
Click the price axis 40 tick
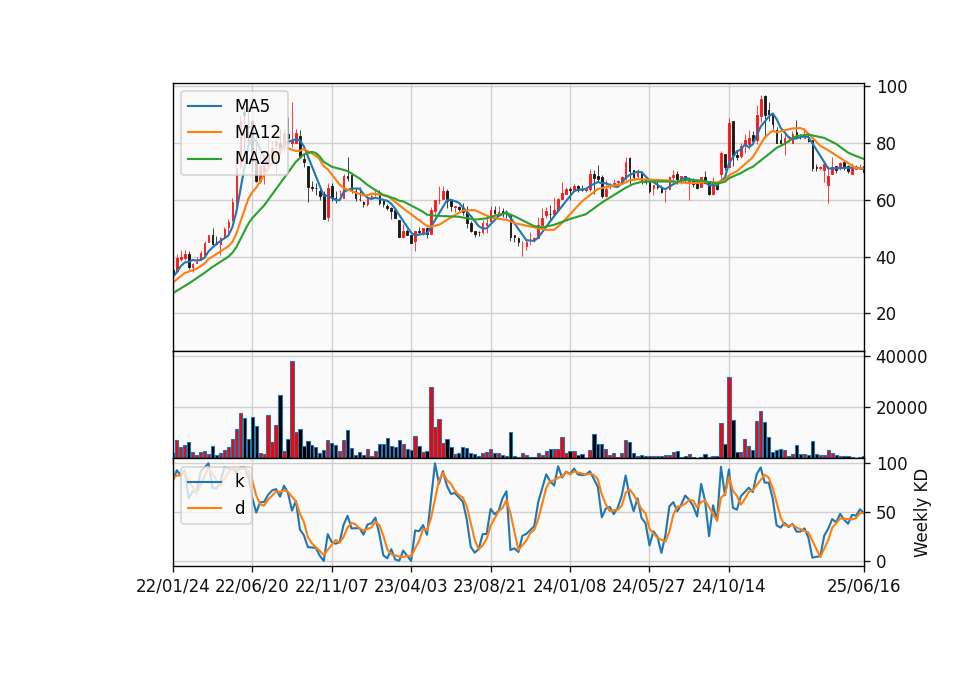886,258
